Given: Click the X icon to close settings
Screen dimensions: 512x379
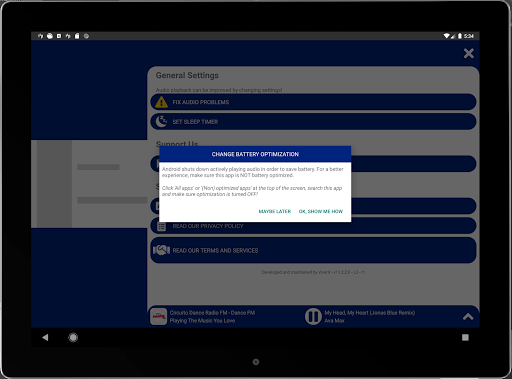Looking at the screenshot, I should [x=469, y=53].
